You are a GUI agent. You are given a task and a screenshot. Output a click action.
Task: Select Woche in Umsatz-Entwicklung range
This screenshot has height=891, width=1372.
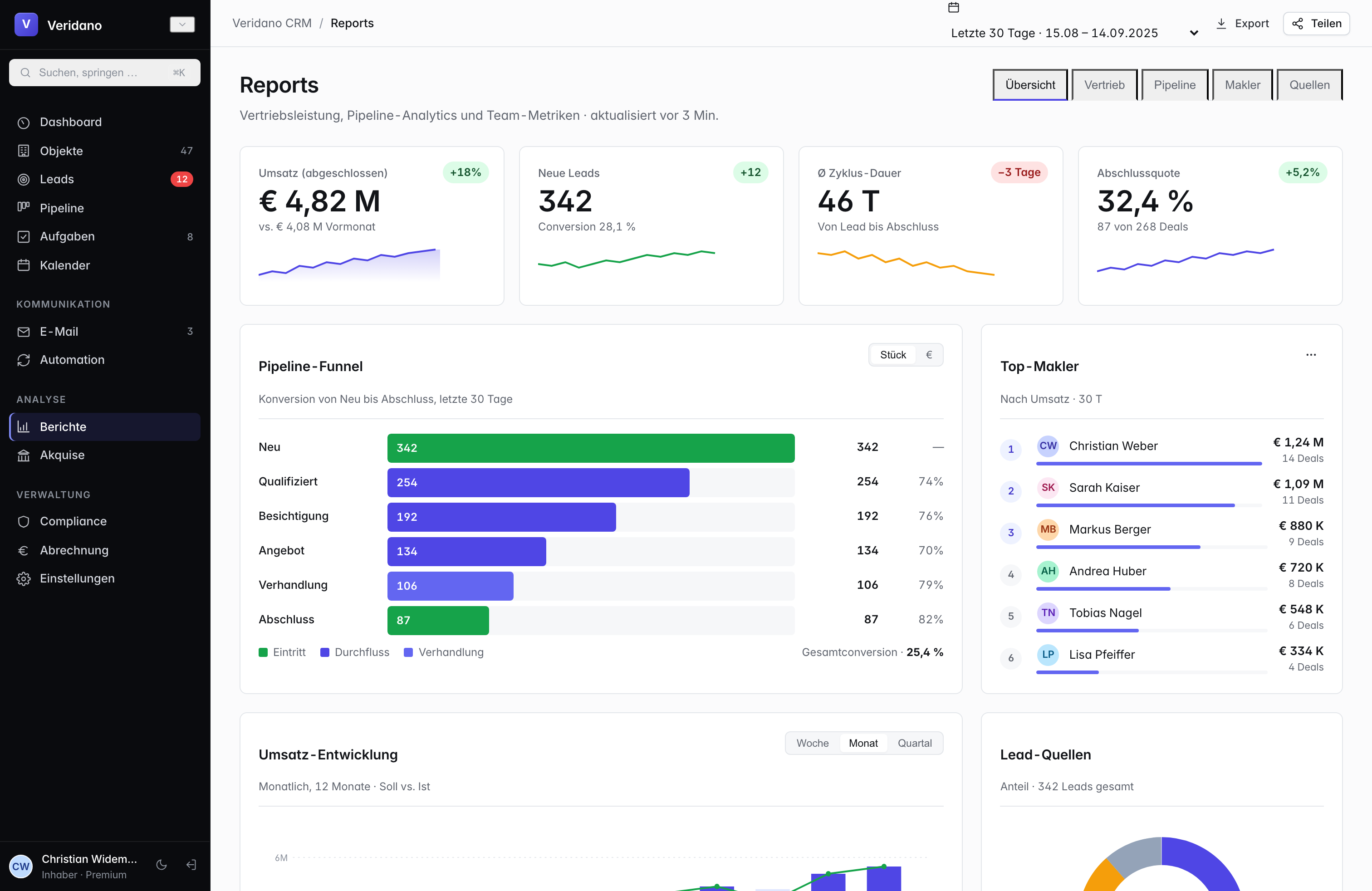click(x=813, y=744)
